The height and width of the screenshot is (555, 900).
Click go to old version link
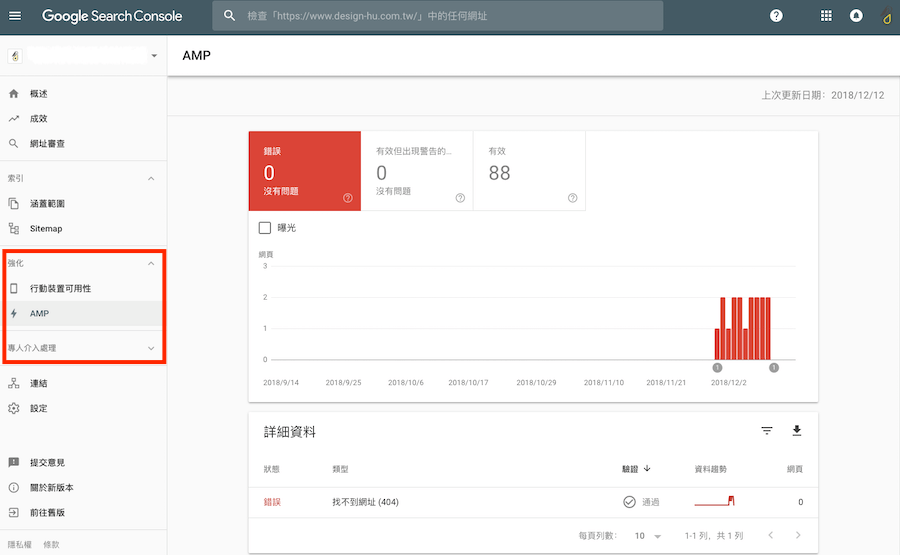pyautogui.click(x=47, y=512)
